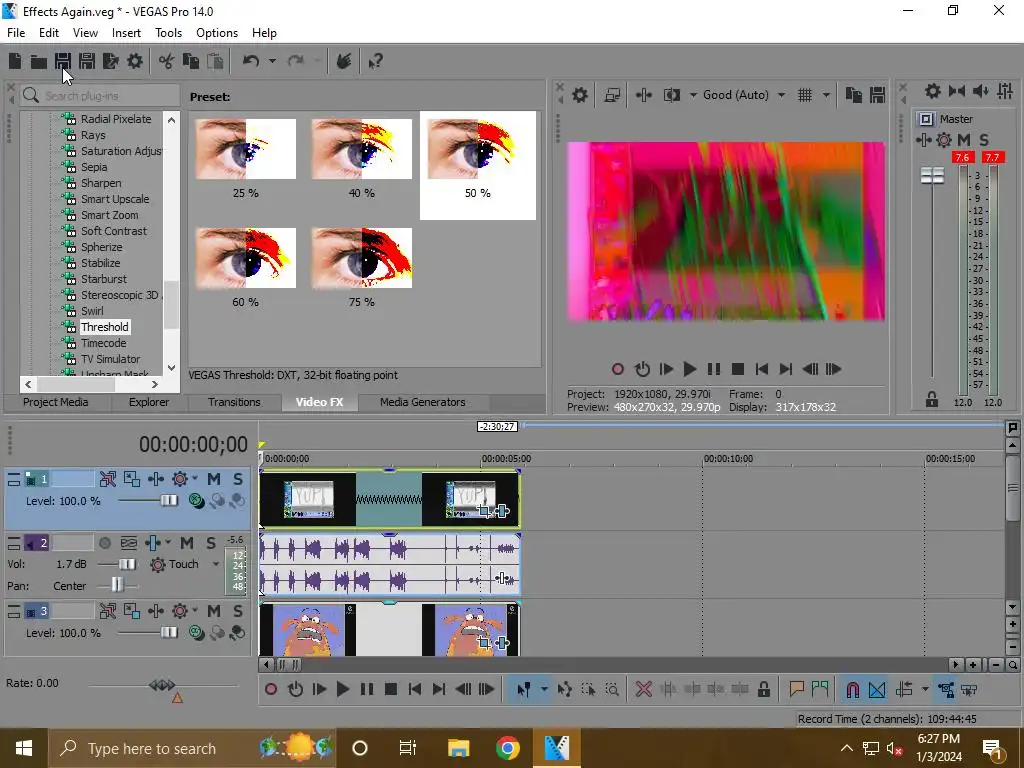1024x768 pixels.
Task: Open the Options menu
Action: pos(217,33)
